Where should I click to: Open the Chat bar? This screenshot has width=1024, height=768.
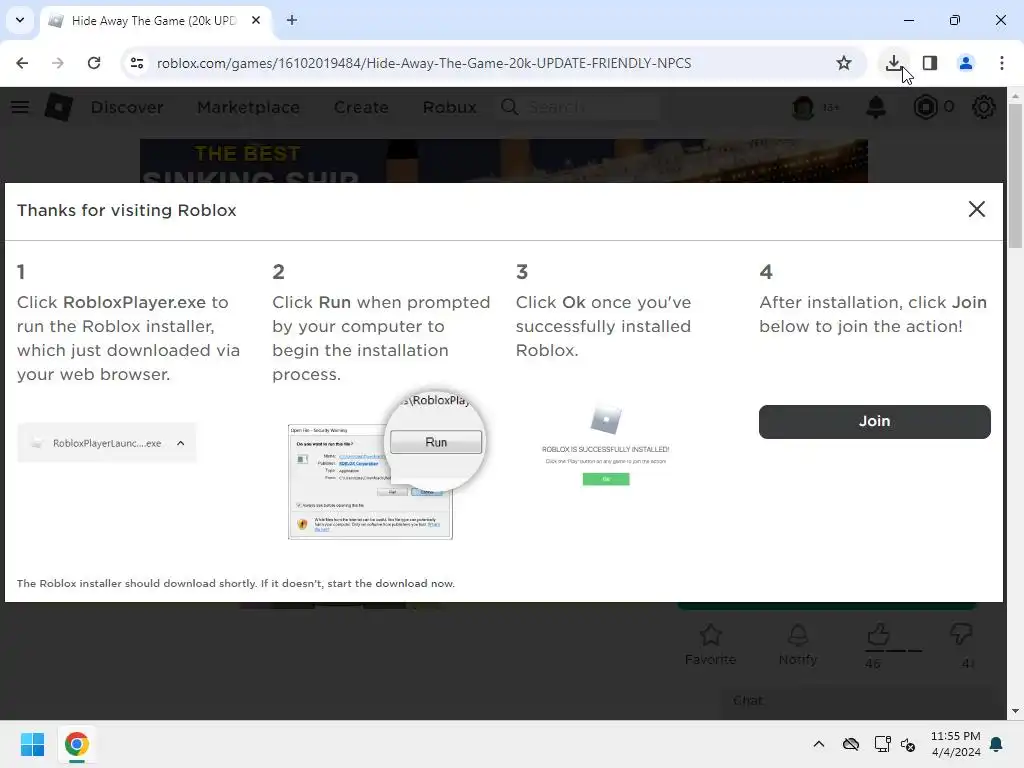tap(856, 701)
